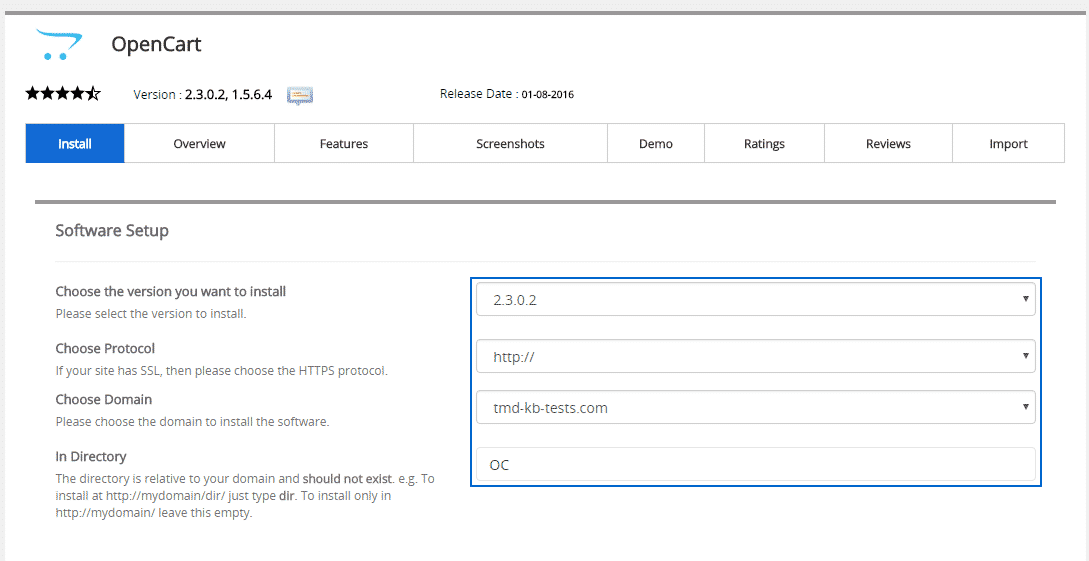This screenshot has width=1089, height=561.
Task: Open the Reviews tab
Action: tap(888, 144)
